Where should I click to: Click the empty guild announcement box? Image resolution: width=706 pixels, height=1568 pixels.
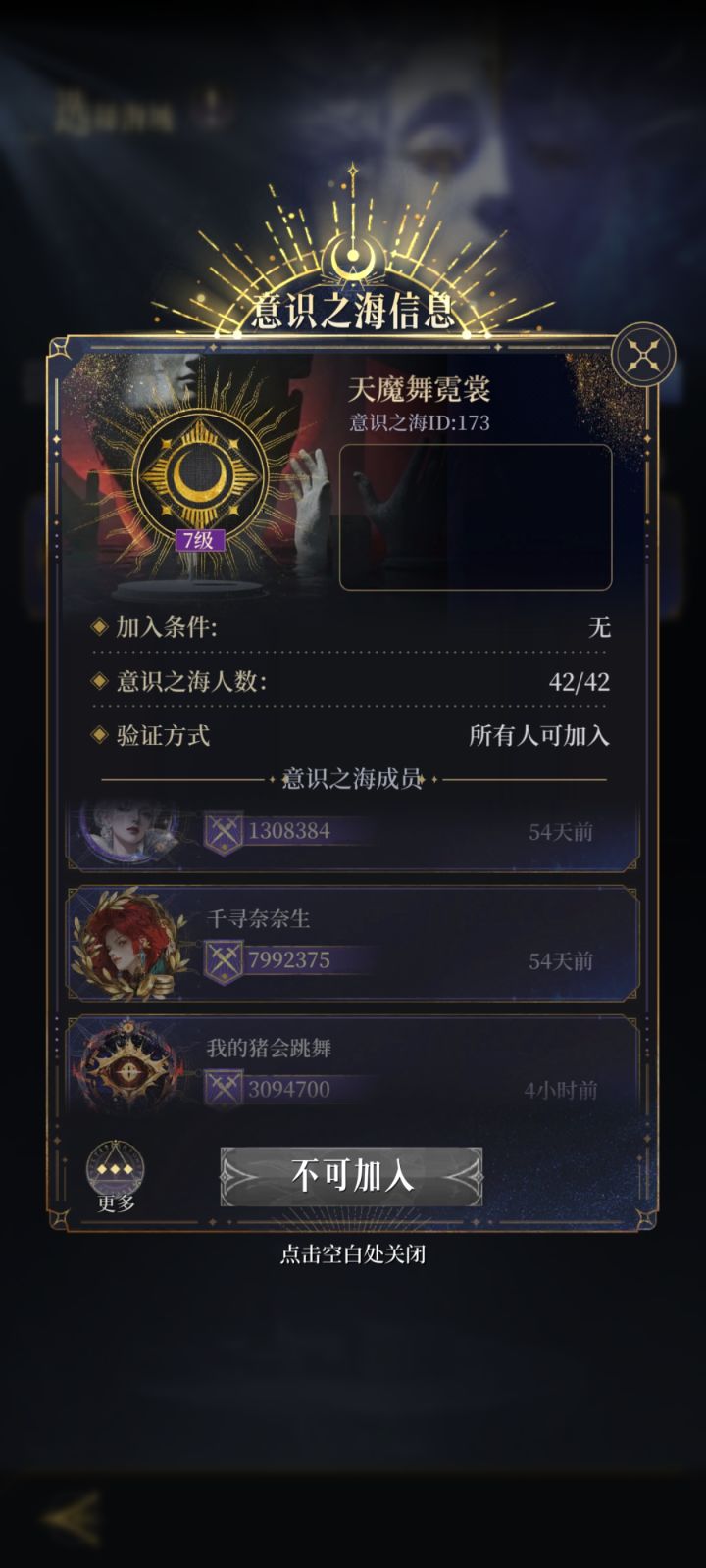pos(476,517)
